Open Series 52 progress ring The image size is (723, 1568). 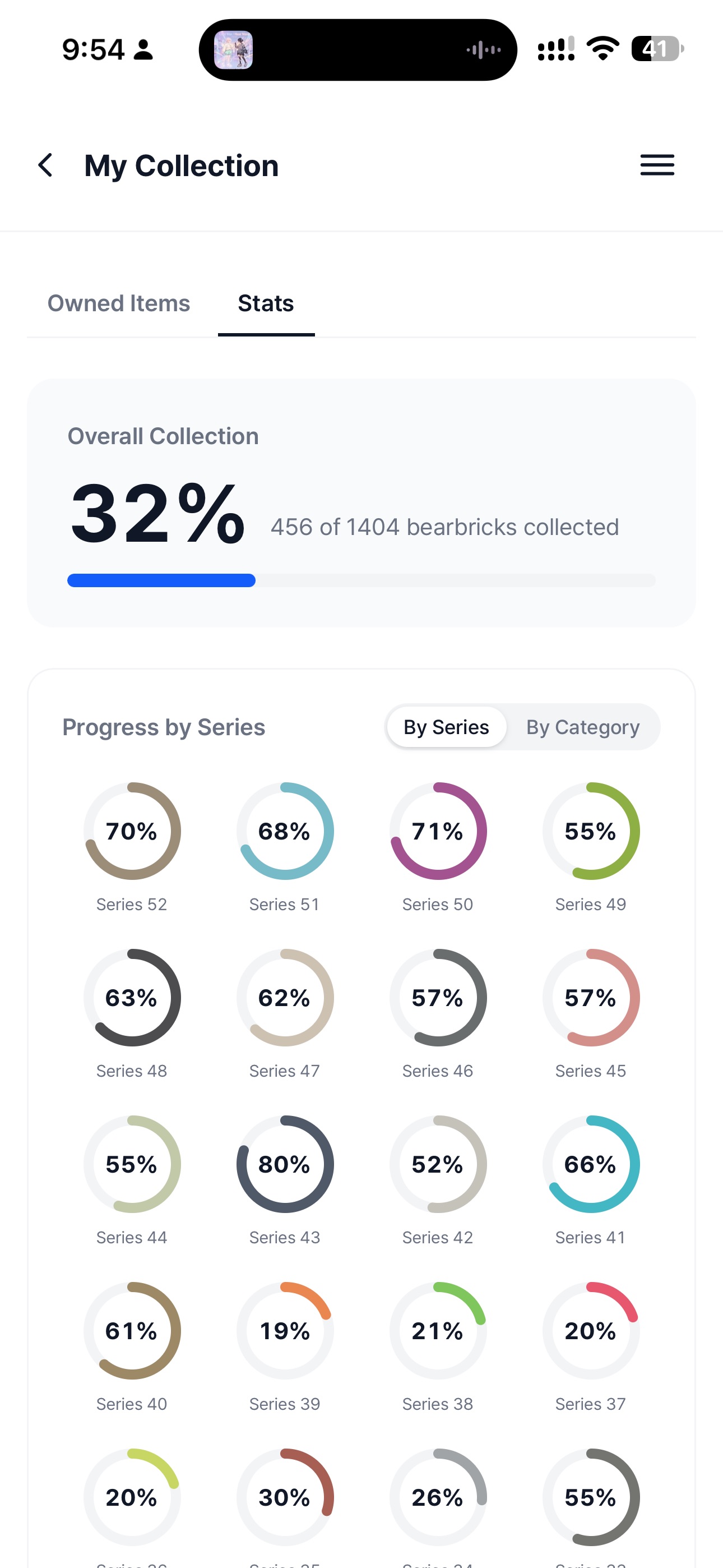click(x=132, y=831)
